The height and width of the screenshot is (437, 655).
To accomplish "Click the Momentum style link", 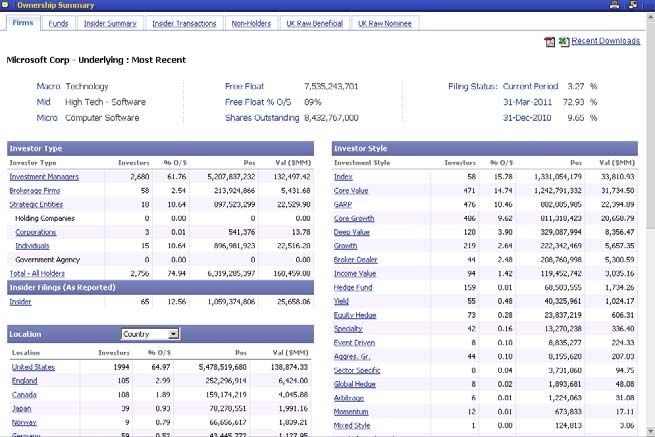I will (x=351, y=412).
